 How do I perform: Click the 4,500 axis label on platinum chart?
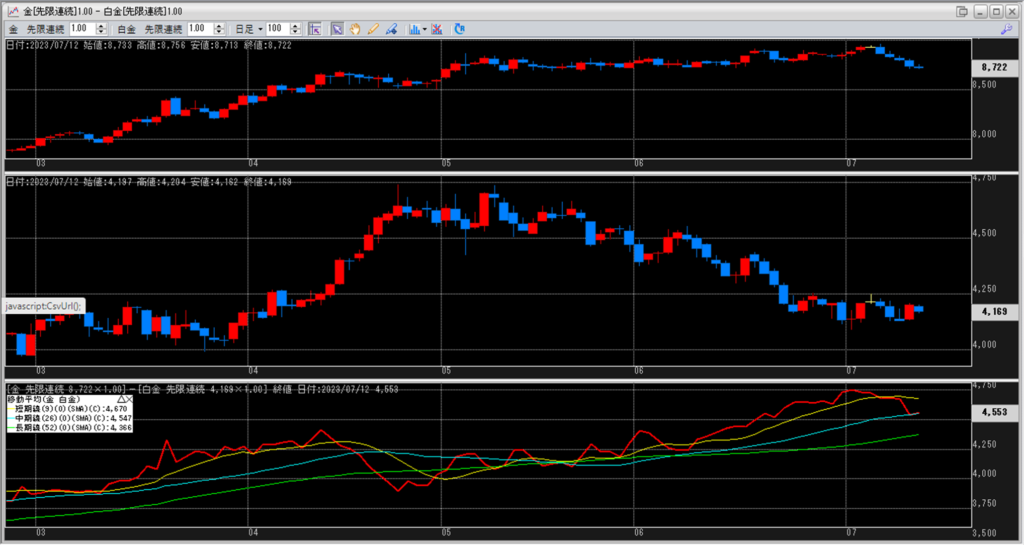point(984,233)
